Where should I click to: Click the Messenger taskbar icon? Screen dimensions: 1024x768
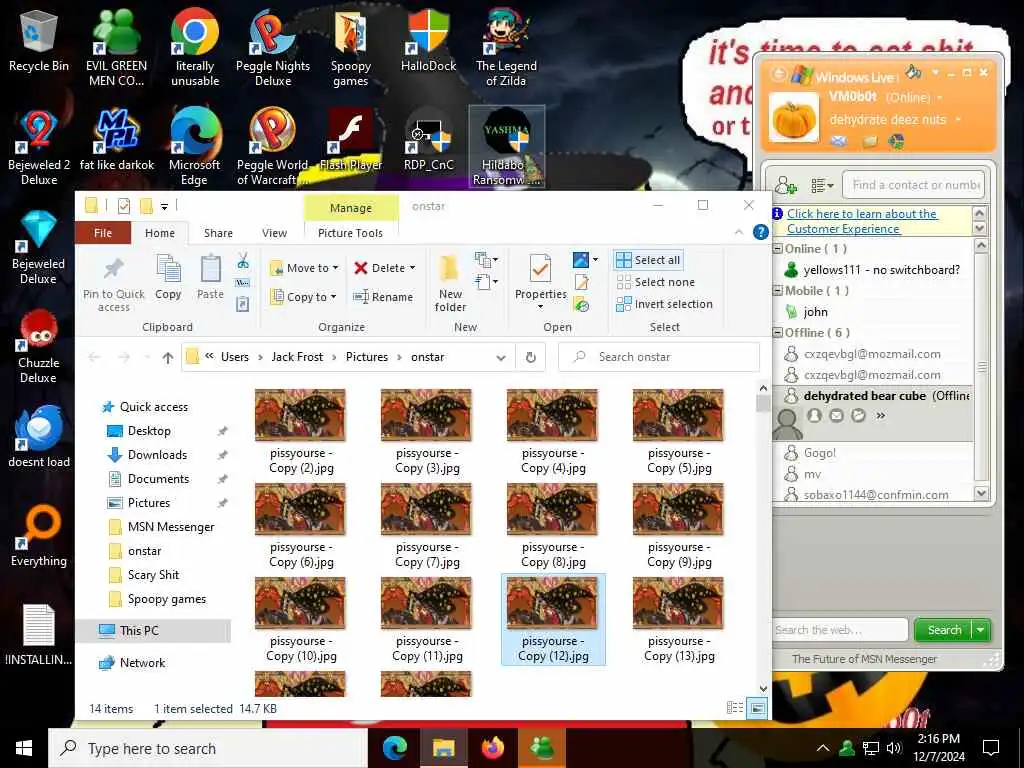(542, 748)
